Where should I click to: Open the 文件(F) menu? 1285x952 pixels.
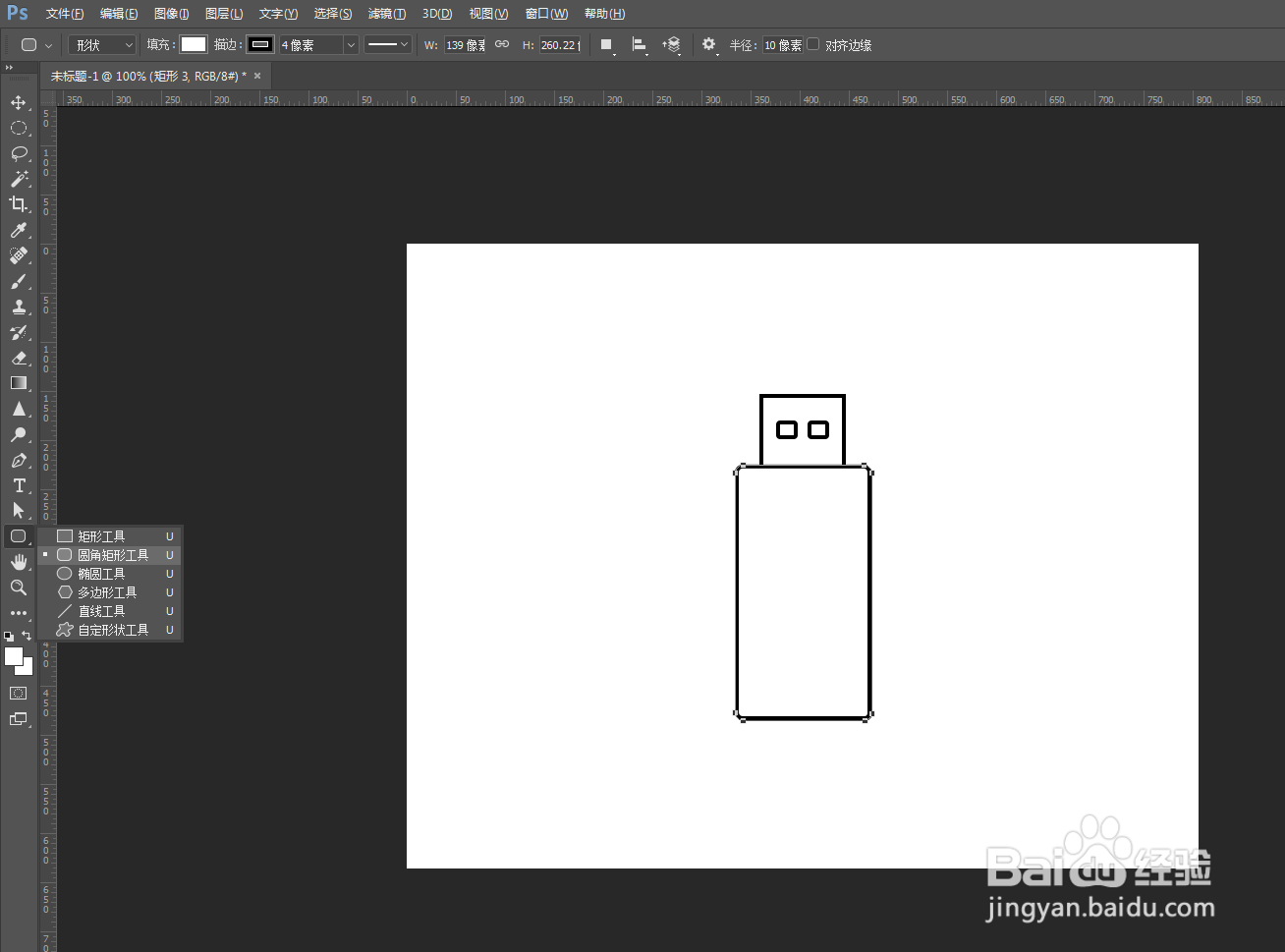click(x=65, y=14)
